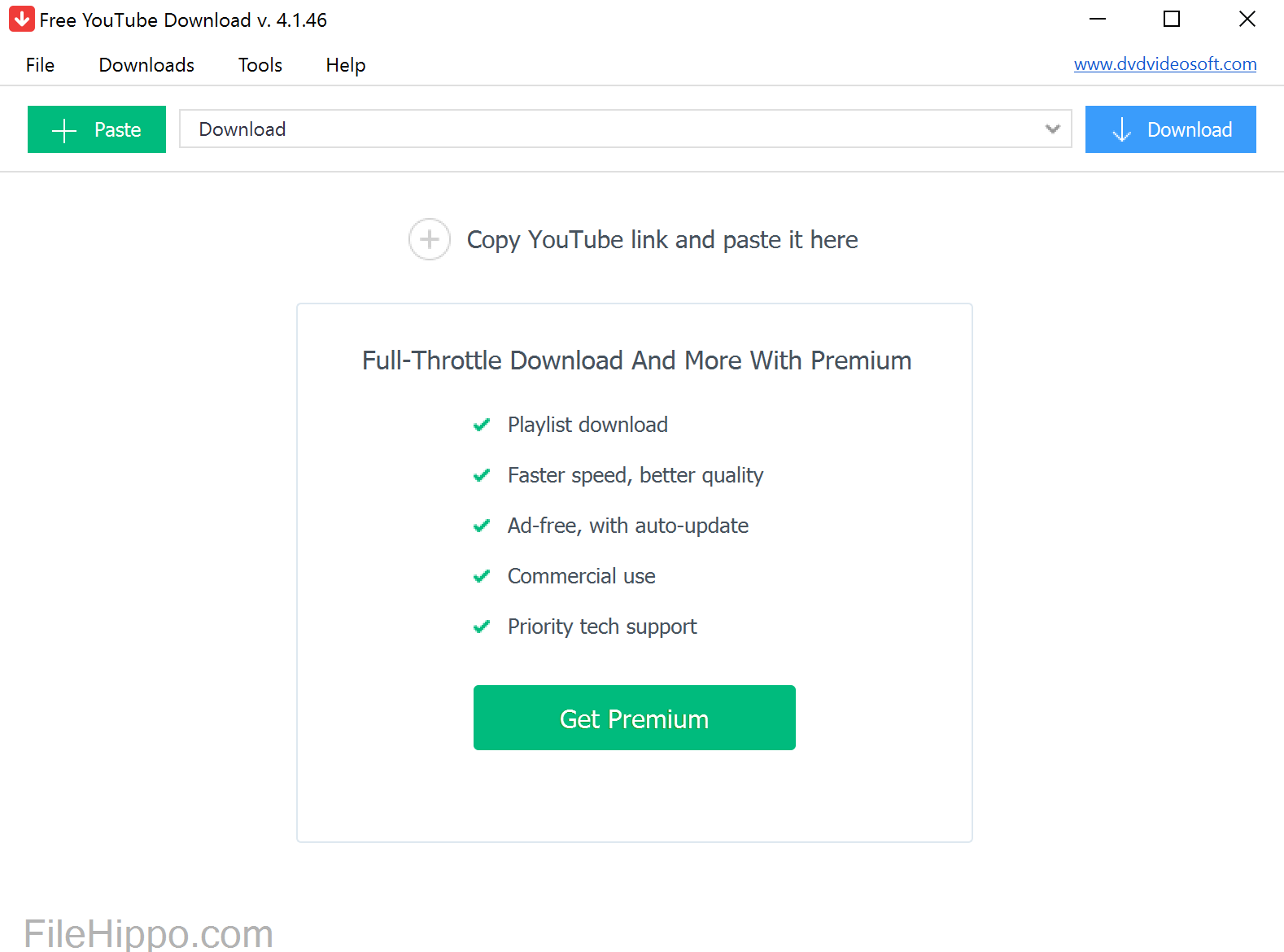Click the checkmark beside Priority tech support
This screenshot has height=952, width=1284.
click(x=482, y=627)
